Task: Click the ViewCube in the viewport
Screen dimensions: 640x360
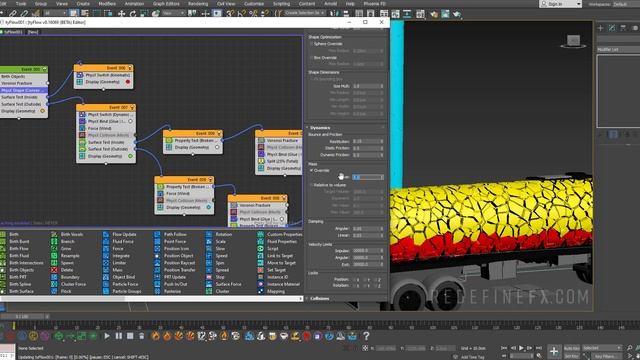Action: point(573,41)
